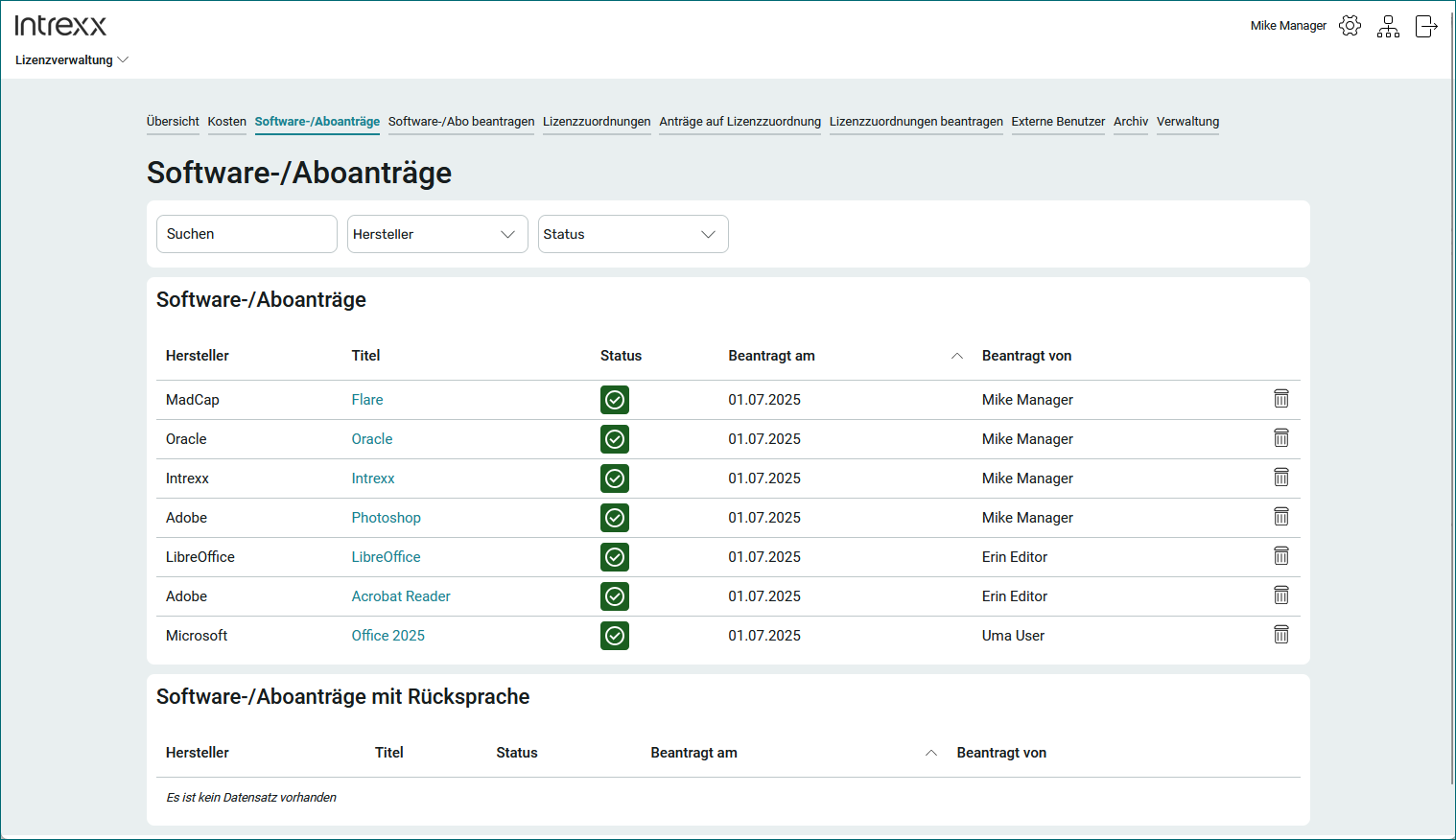This screenshot has width=1456, height=840.
Task: Click the logout icon
Action: coord(1426,26)
